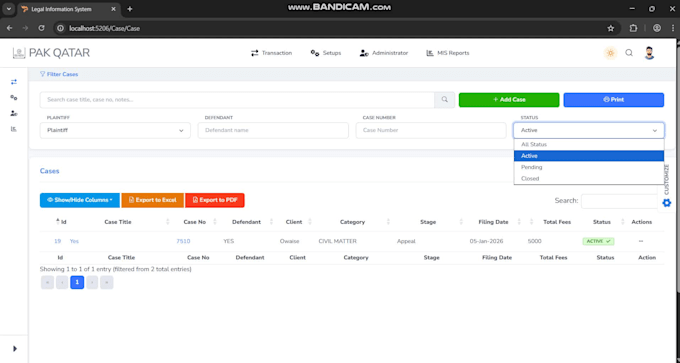
Task: Choose Pending status option
Action: 589,167
